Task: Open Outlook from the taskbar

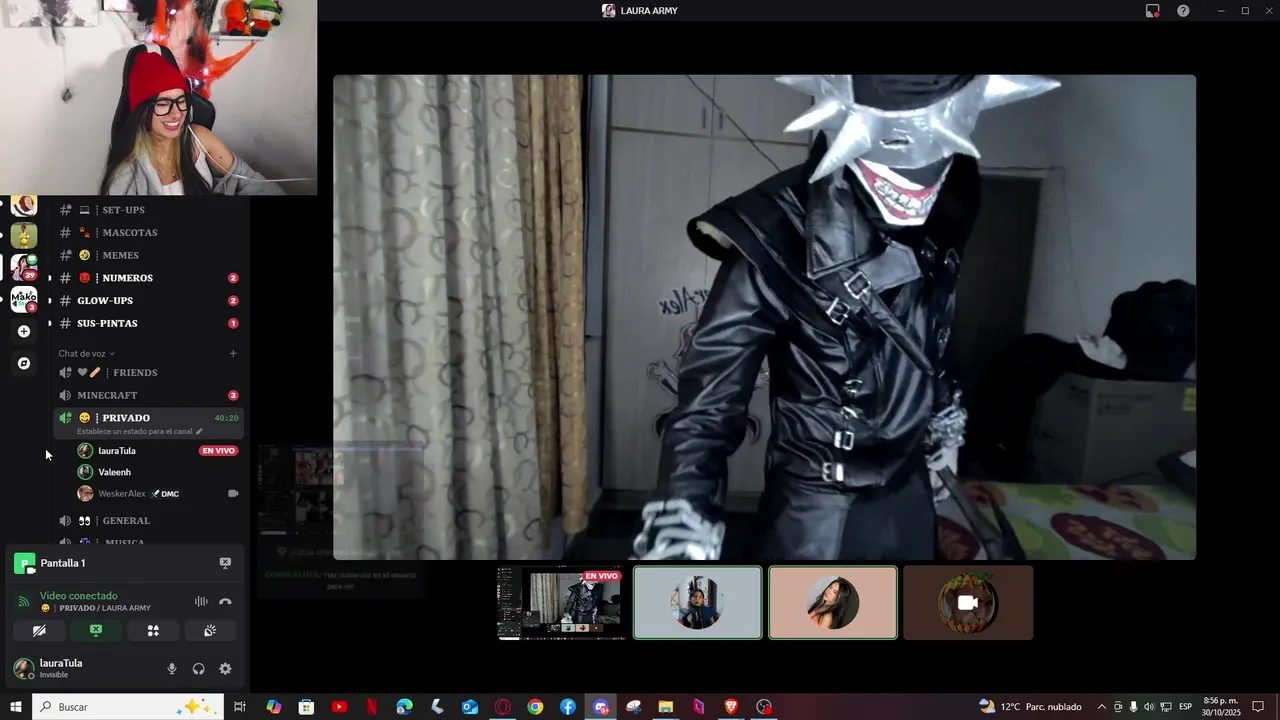Action: 470,707
